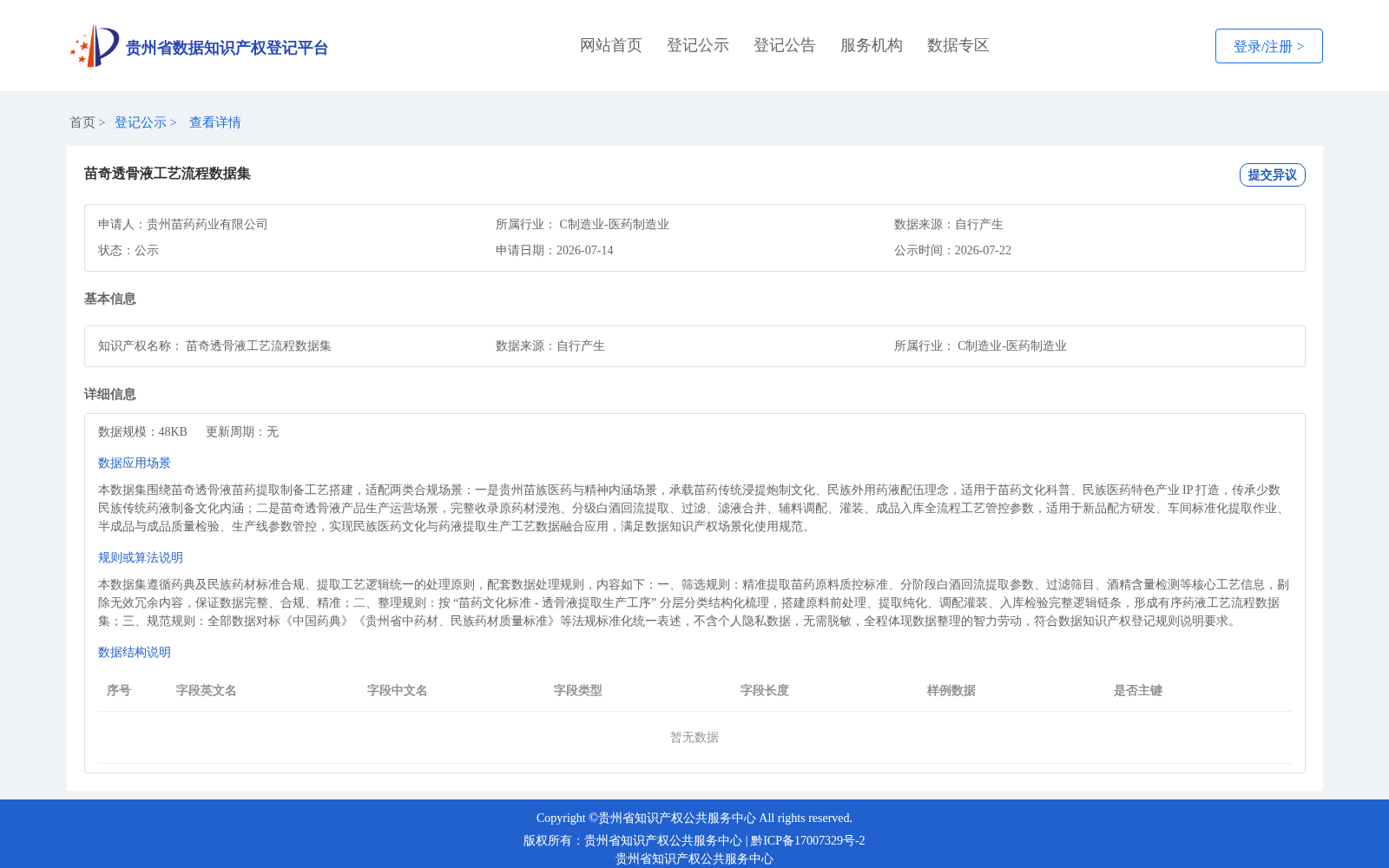The height and width of the screenshot is (868, 1389).
Task: Click 知识产权名称 field text
Action: point(214,345)
